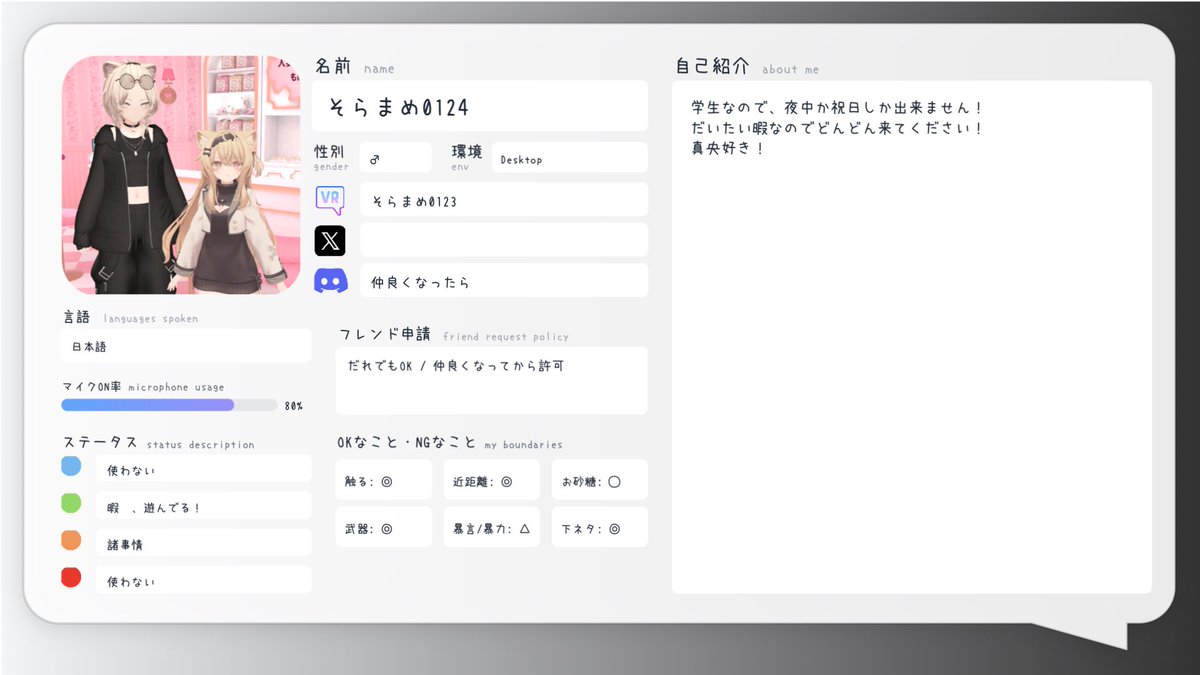Click the red status description 使わない

click(x=204, y=580)
